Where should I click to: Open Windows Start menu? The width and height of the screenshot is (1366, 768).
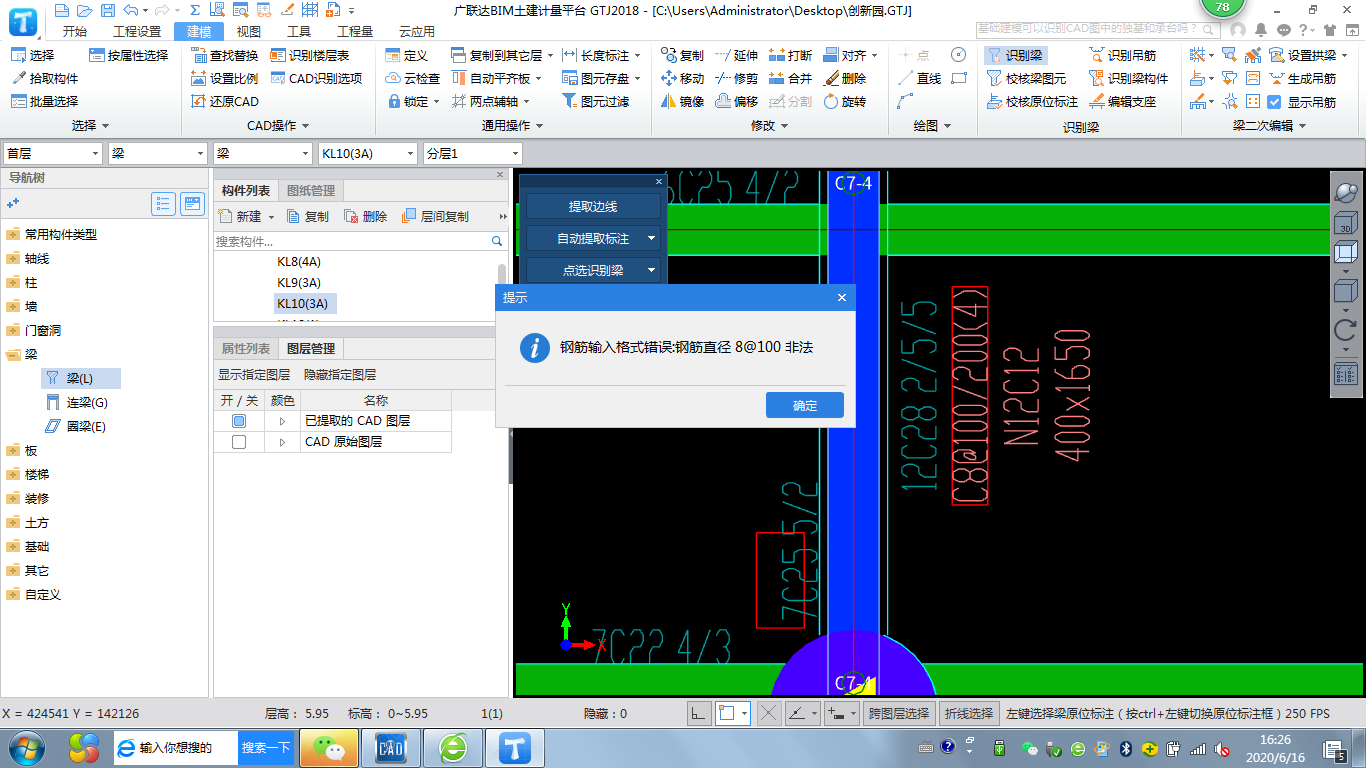tap(27, 747)
